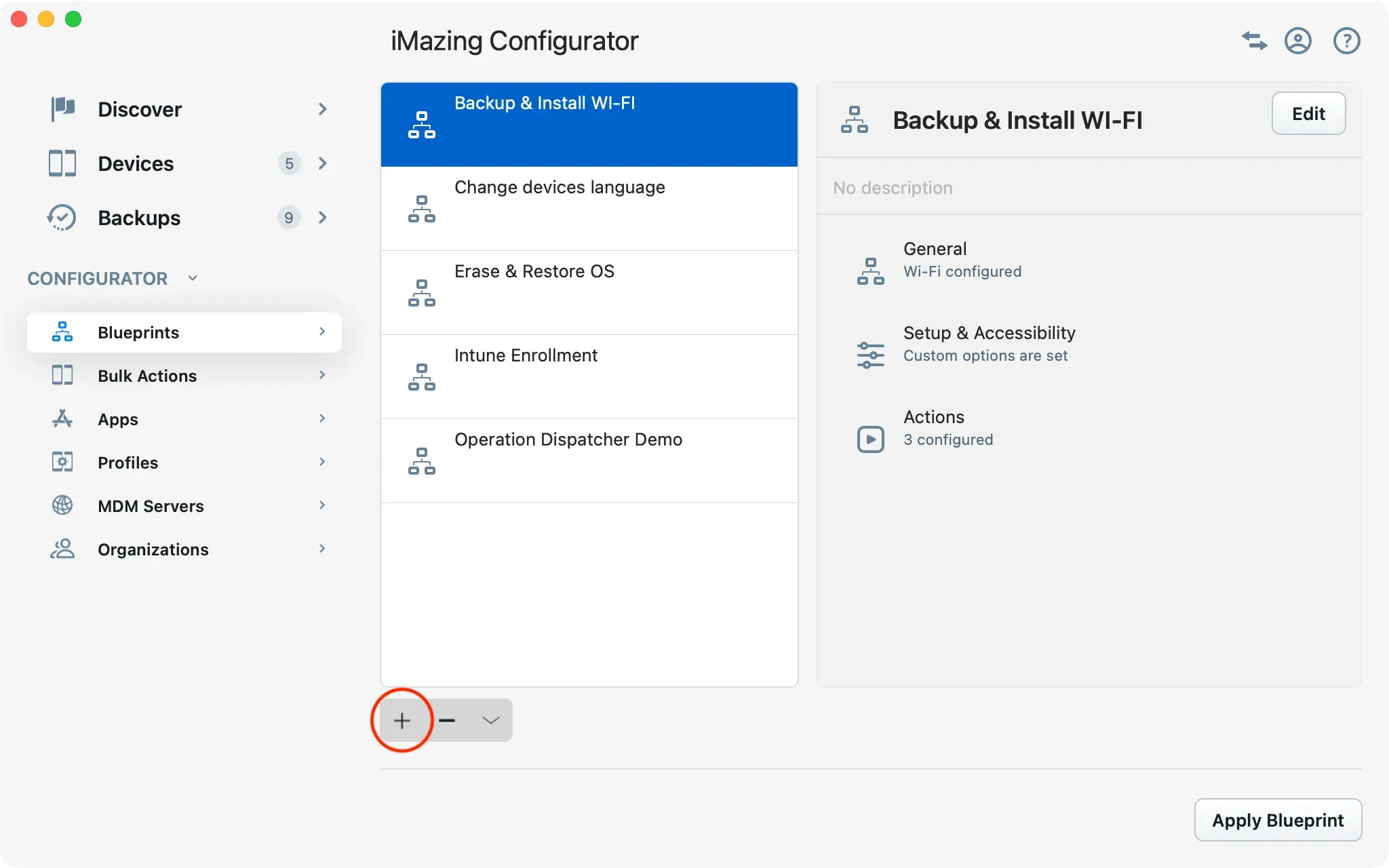This screenshot has height=868, width=1389.
Task: Click the Edit button for Backup & Install WI-FI
Action: (x=1308, y=113)
